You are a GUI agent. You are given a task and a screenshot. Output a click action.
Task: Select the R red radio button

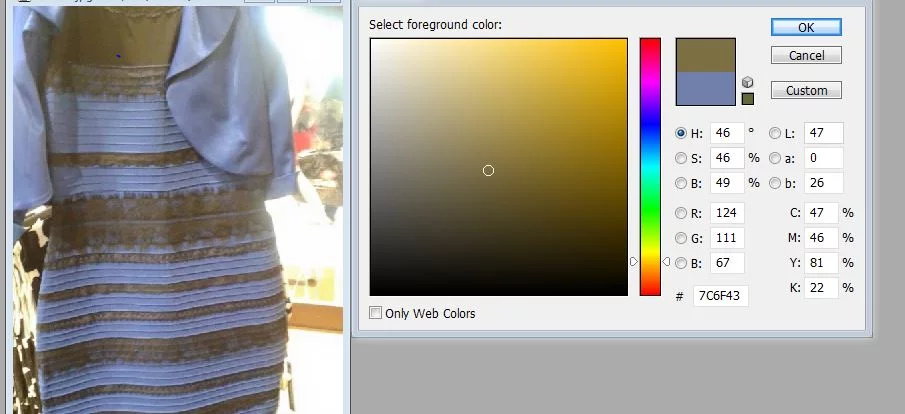click(680, 214)
